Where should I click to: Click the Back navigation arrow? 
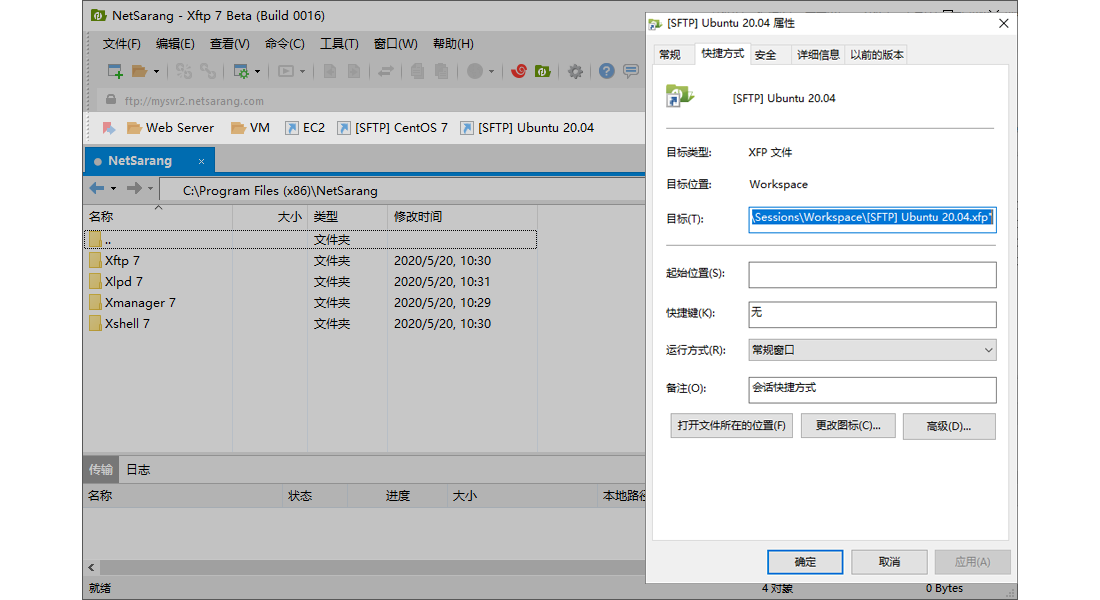coord(97,188)
